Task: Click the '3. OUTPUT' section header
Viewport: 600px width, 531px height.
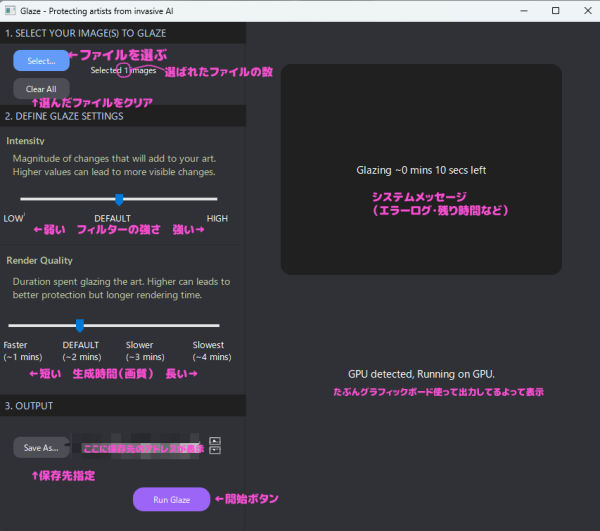Action: point(29,406)
